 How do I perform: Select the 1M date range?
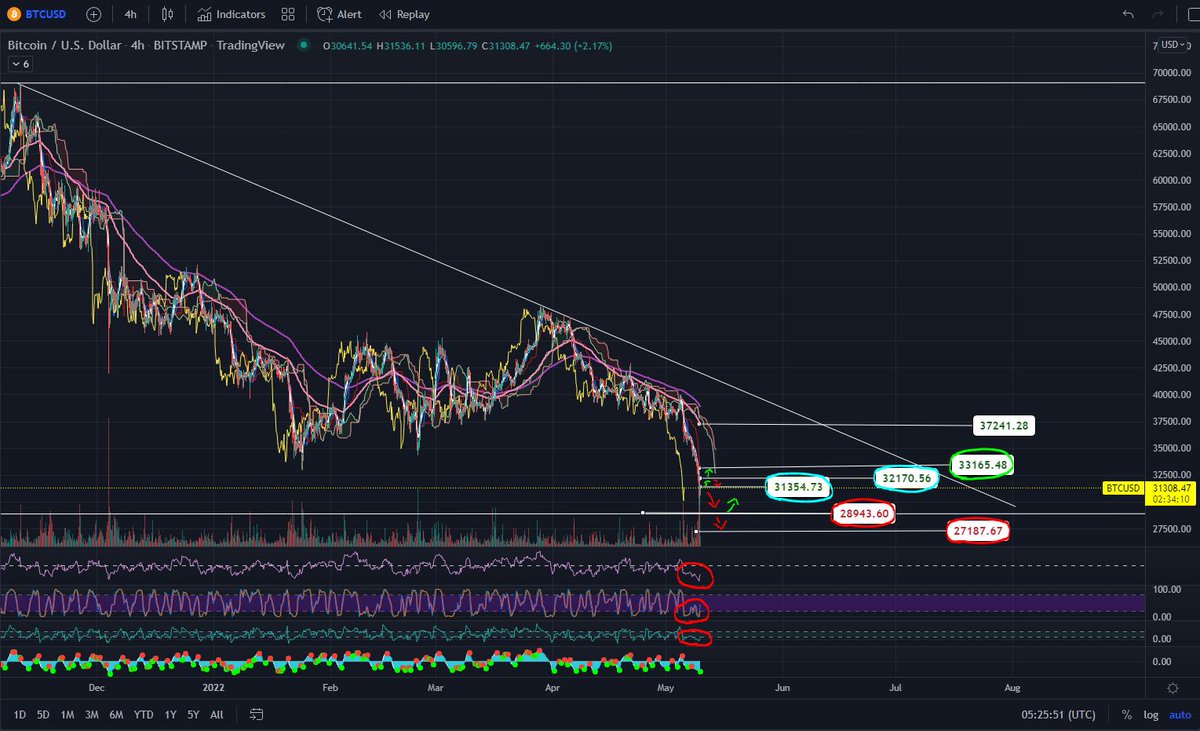click(68, 714)
